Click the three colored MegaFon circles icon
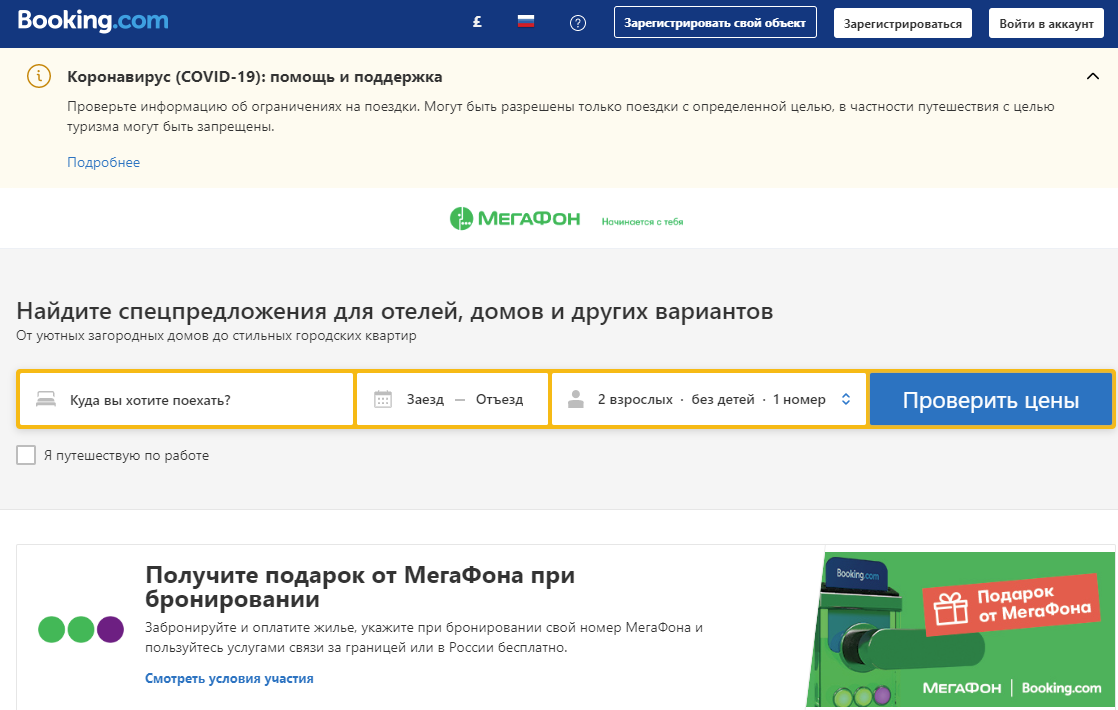This screenshot has height=710, width=1118. pos(81,629)
